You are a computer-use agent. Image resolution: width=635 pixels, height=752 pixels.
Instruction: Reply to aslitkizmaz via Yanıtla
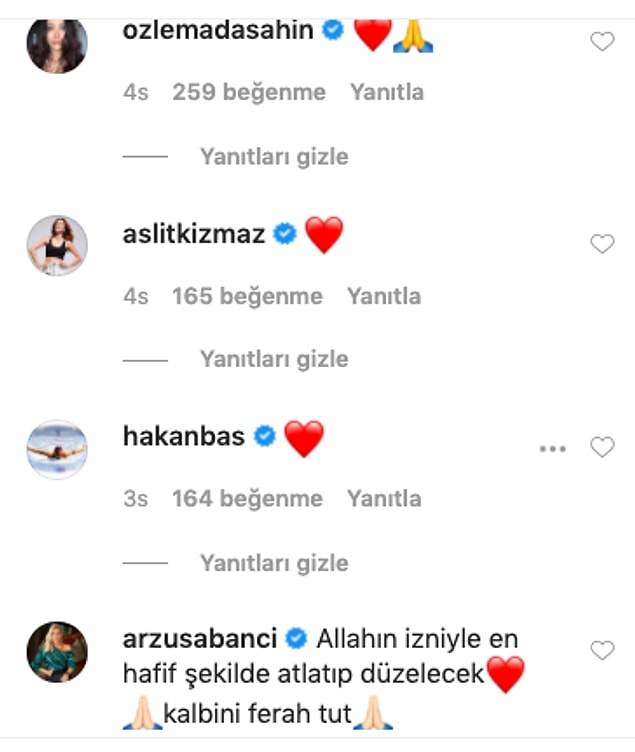coord(384,296)
